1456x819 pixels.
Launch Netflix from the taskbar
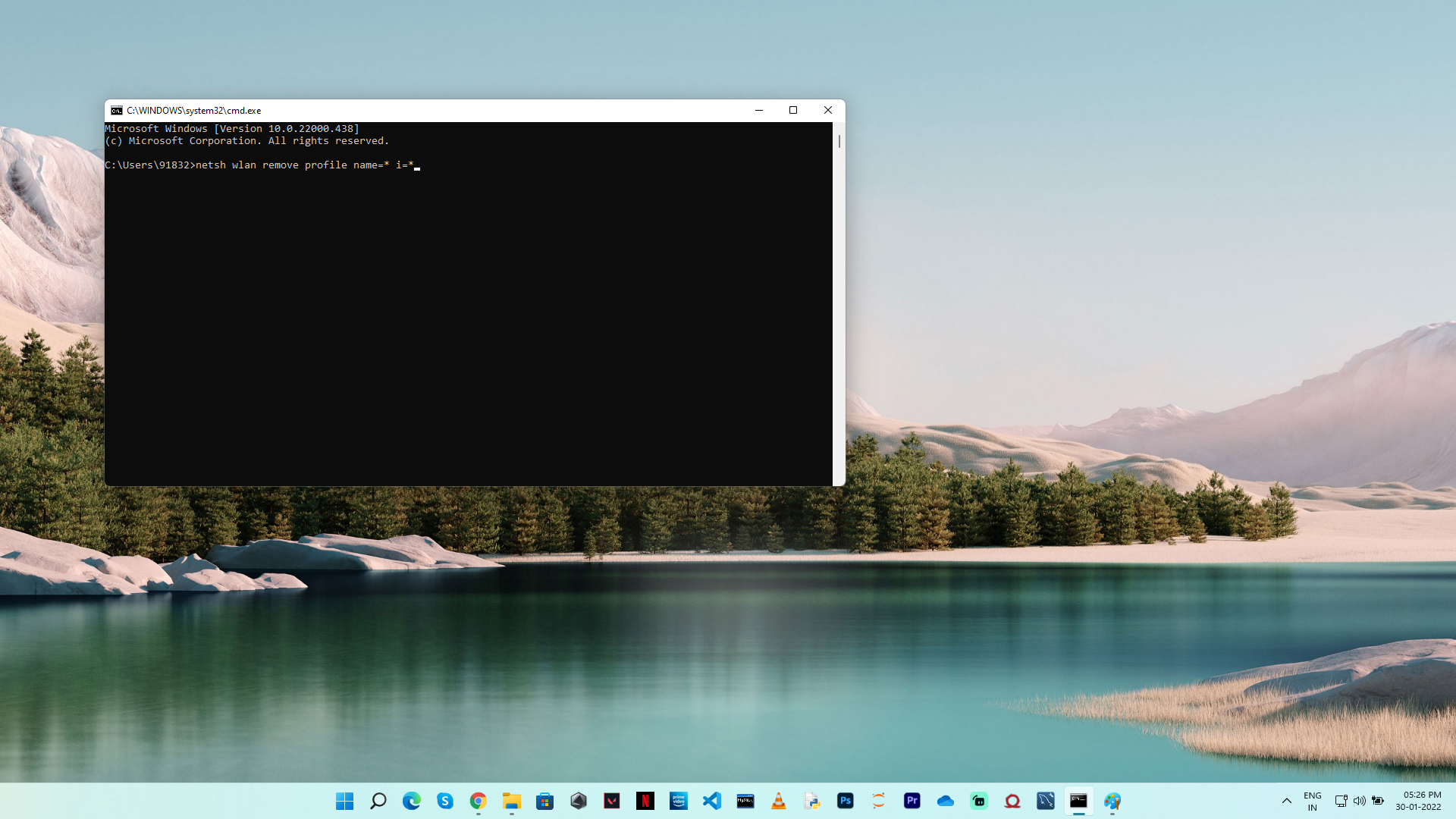(645, 801)
